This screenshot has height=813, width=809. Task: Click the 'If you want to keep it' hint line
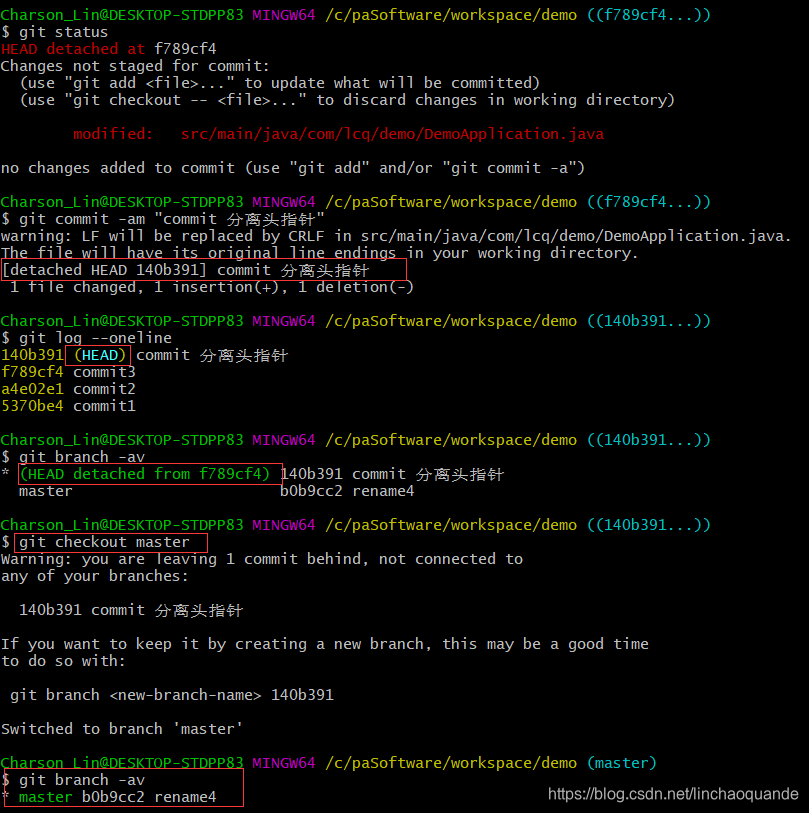325,644
